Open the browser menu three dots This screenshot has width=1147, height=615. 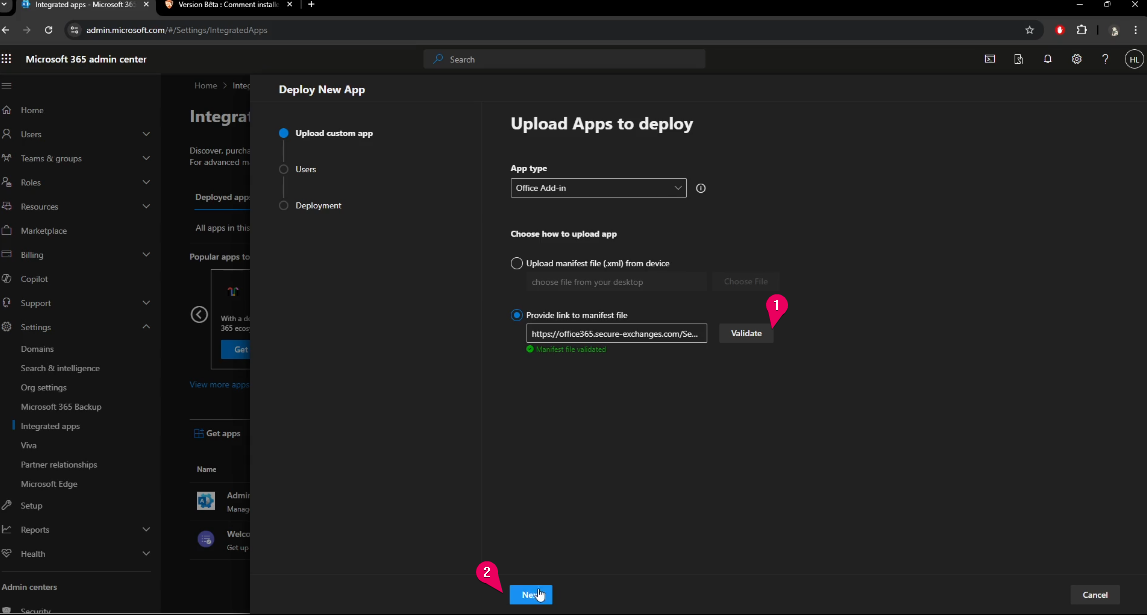tap(1135, 30)
